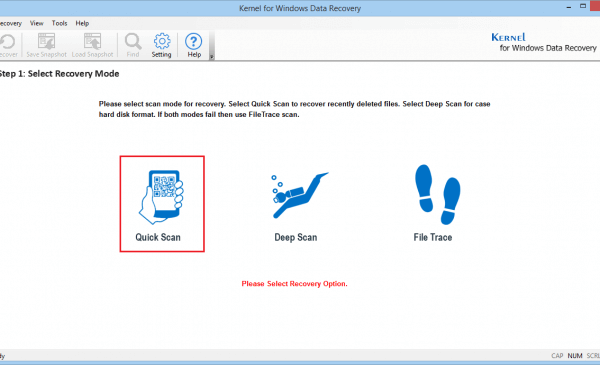Click the Deep Scan label text
600x365 pixels.
coord(296,237)
